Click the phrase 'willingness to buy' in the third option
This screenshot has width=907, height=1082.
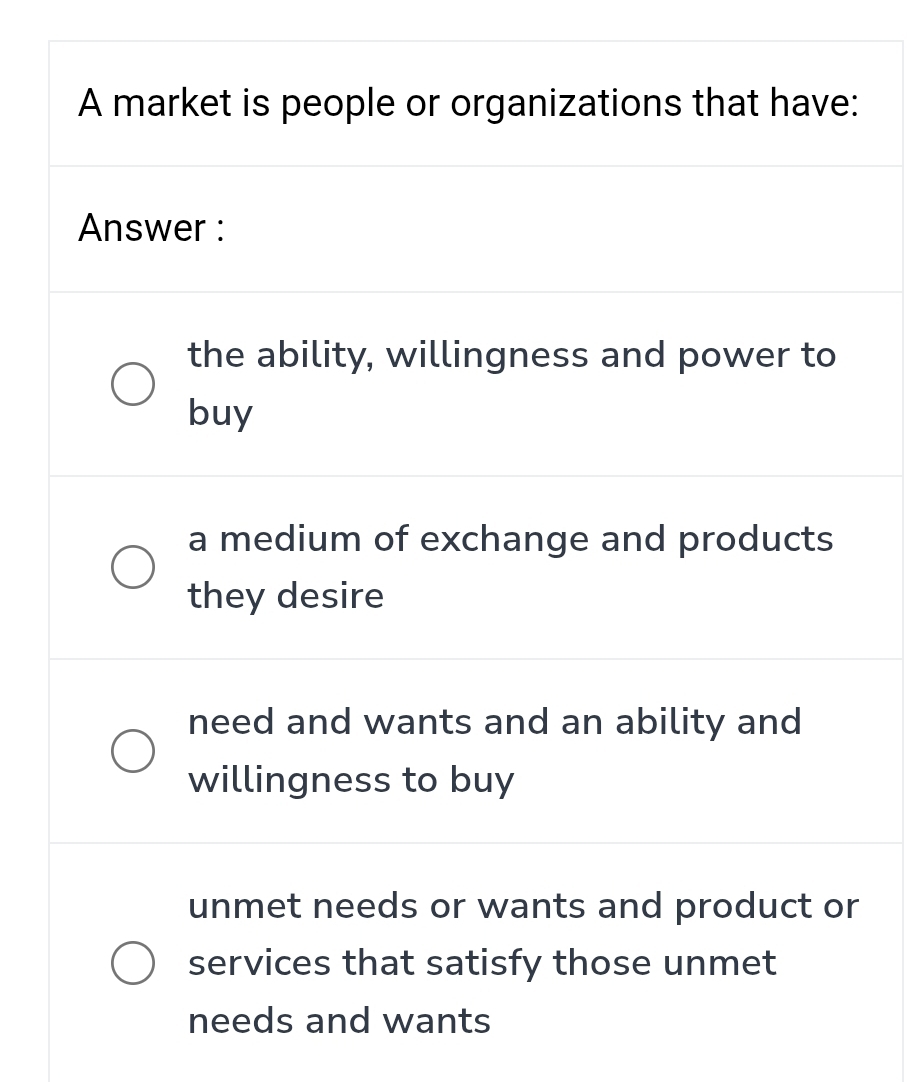click(351, 779)
